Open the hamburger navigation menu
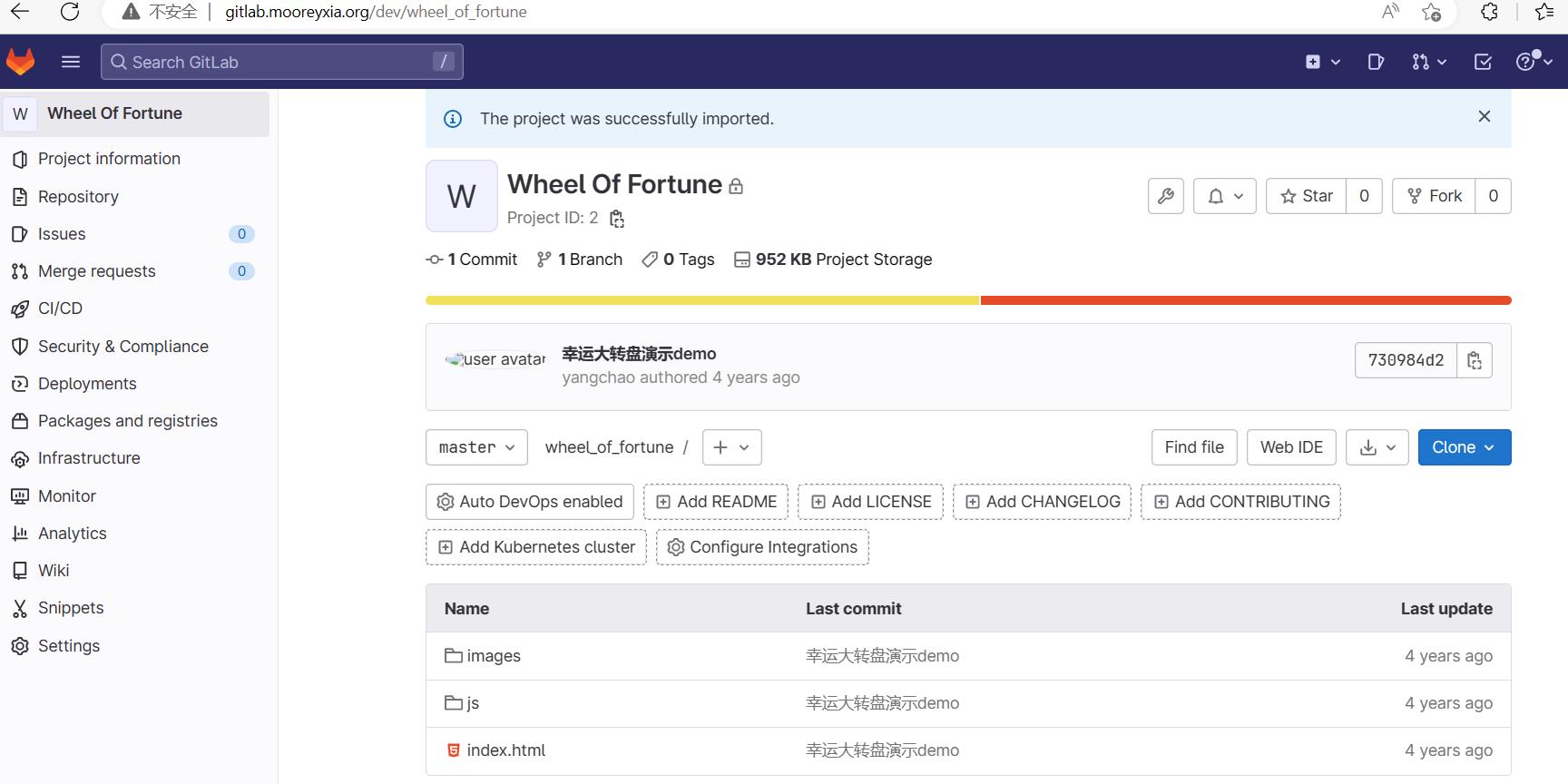Viewport: 1568px width, 784px height. coord(71,62)
